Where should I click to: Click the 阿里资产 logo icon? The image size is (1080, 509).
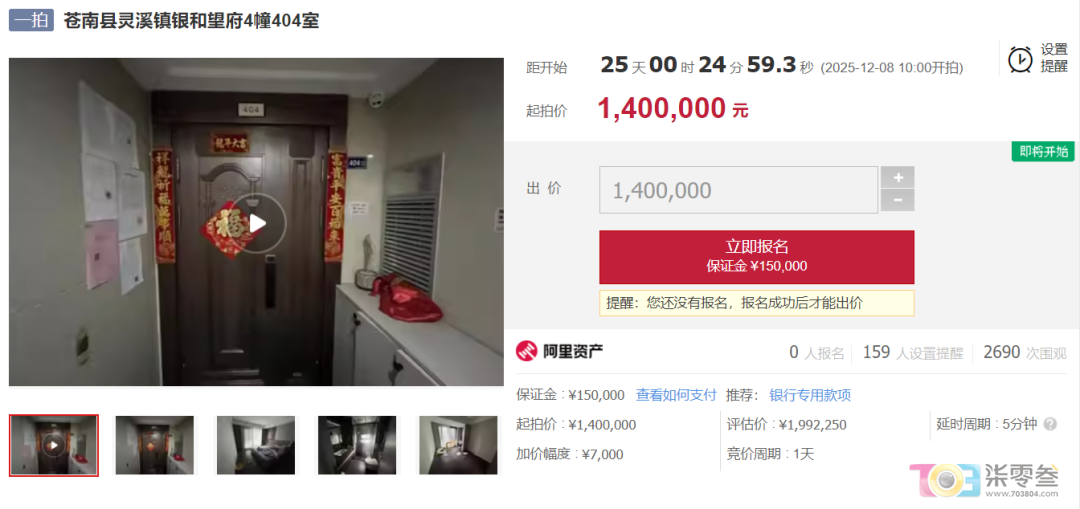click(528, 351)
